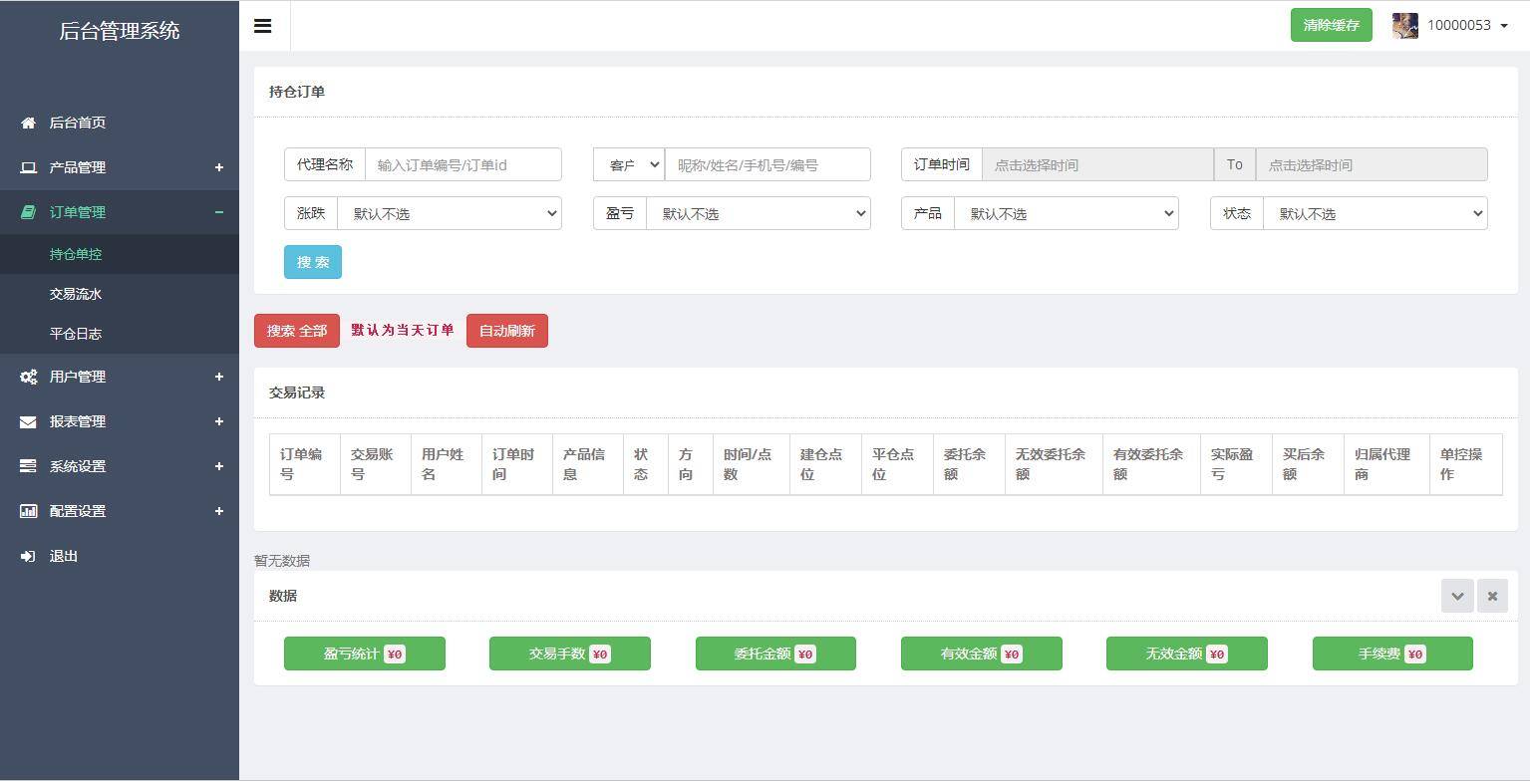This screenshot has height=784, width=1530.
Task: Open the 交易流水 menu item
Action: point(75,294)
